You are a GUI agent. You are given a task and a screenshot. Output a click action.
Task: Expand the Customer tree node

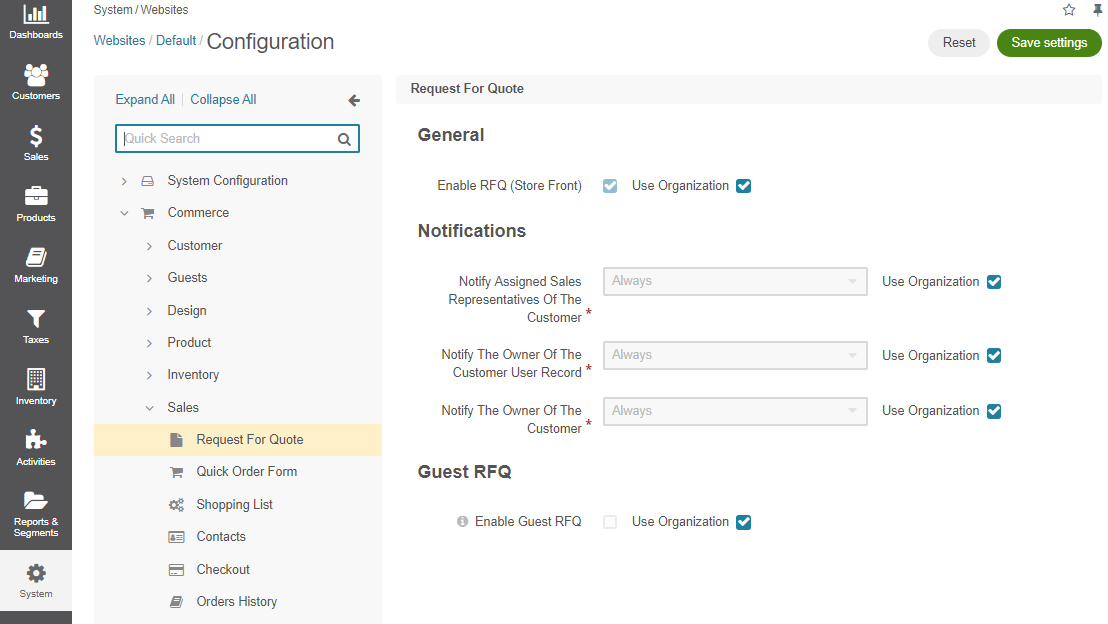[149, 246]
